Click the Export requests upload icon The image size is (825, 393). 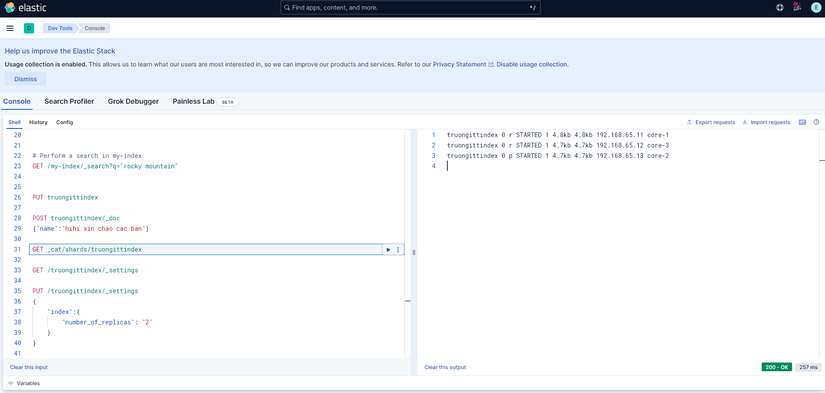click(x=689, y=122)
